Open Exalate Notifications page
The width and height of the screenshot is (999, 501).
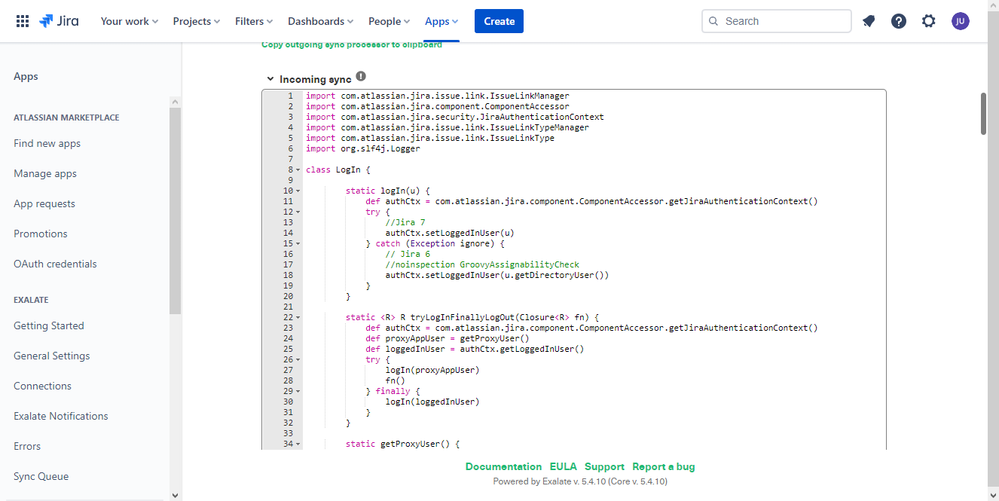[x=61, y=416]
